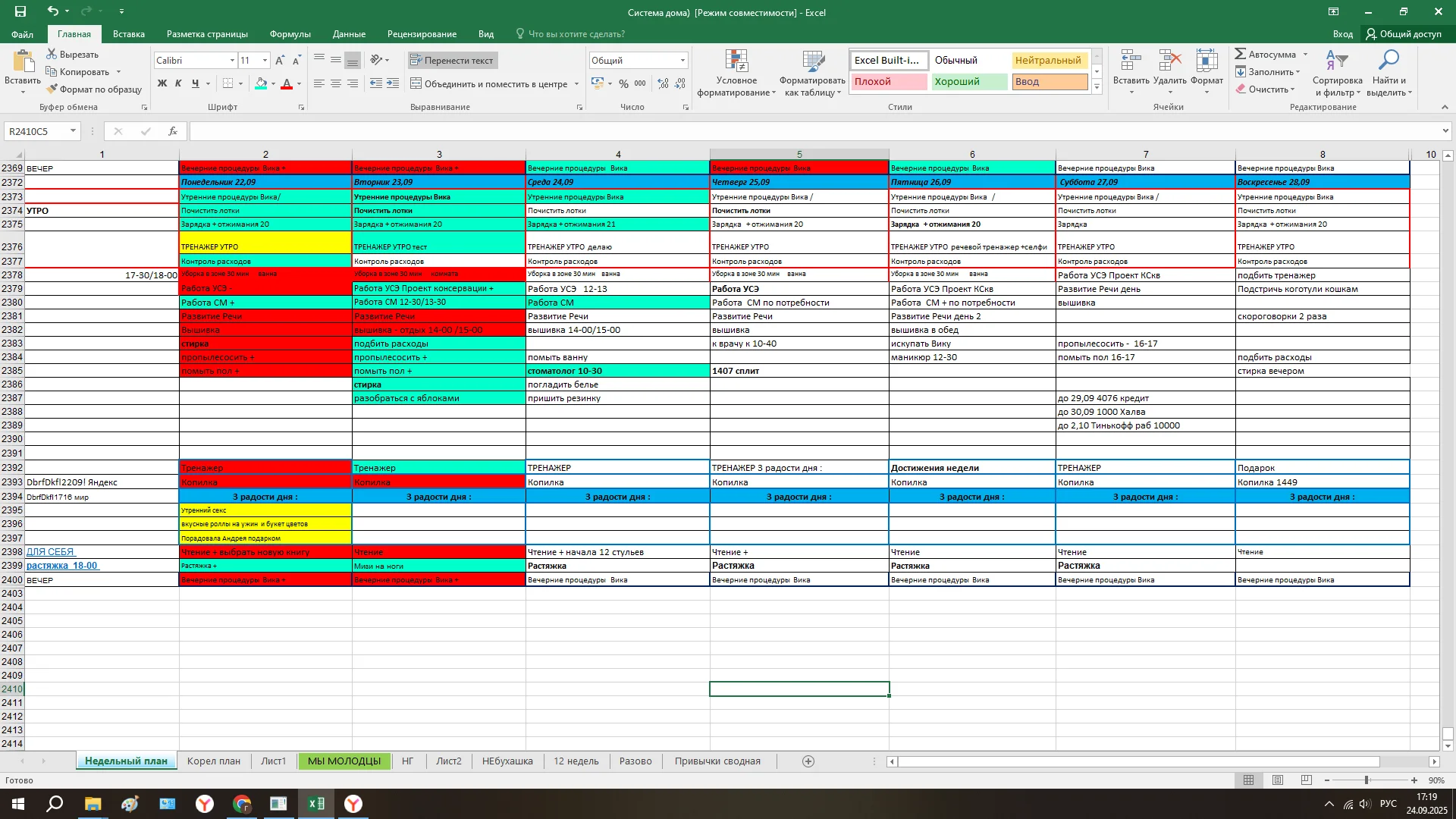
Task: Click the Format Painter brush icon
Action: click(x=52, y=89)
